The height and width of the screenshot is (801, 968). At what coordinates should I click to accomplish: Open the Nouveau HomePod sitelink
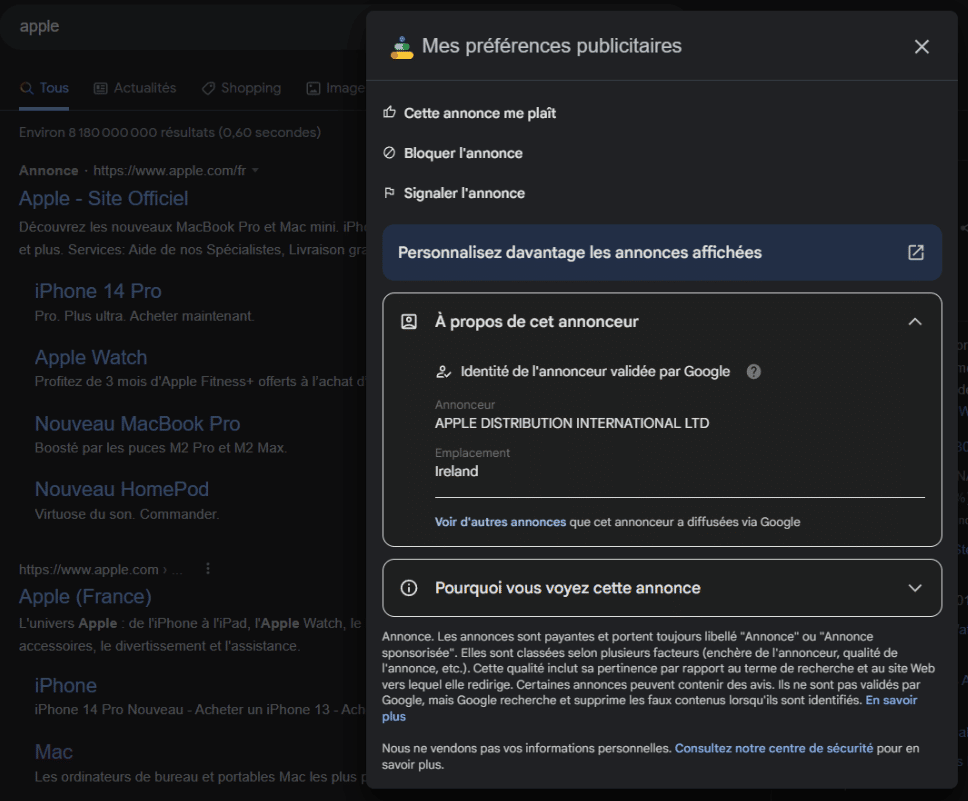[122, 489]
